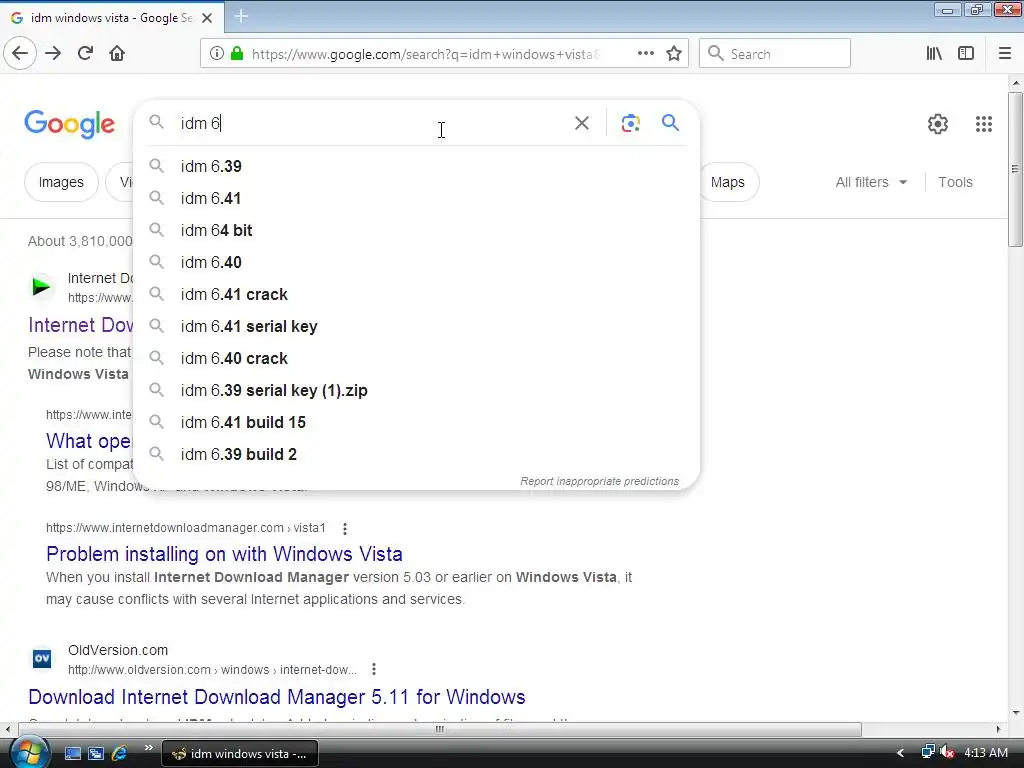Select taskbar button 'idm windows vista'
The width and height of the screenshot is (1024, 768).
[240, 754]
